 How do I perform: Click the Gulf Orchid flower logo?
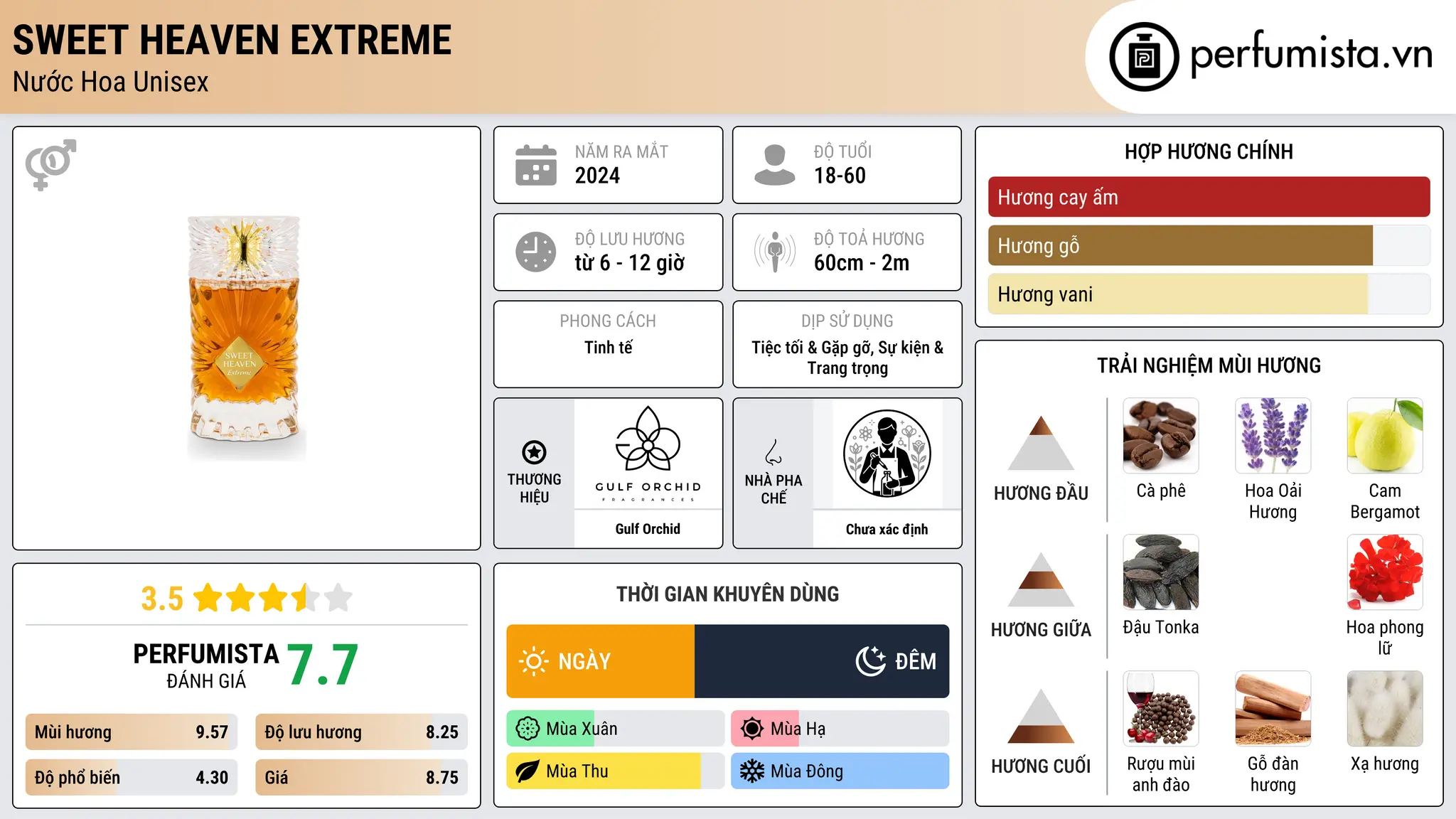pyautogui.click(x=648, y=439)
